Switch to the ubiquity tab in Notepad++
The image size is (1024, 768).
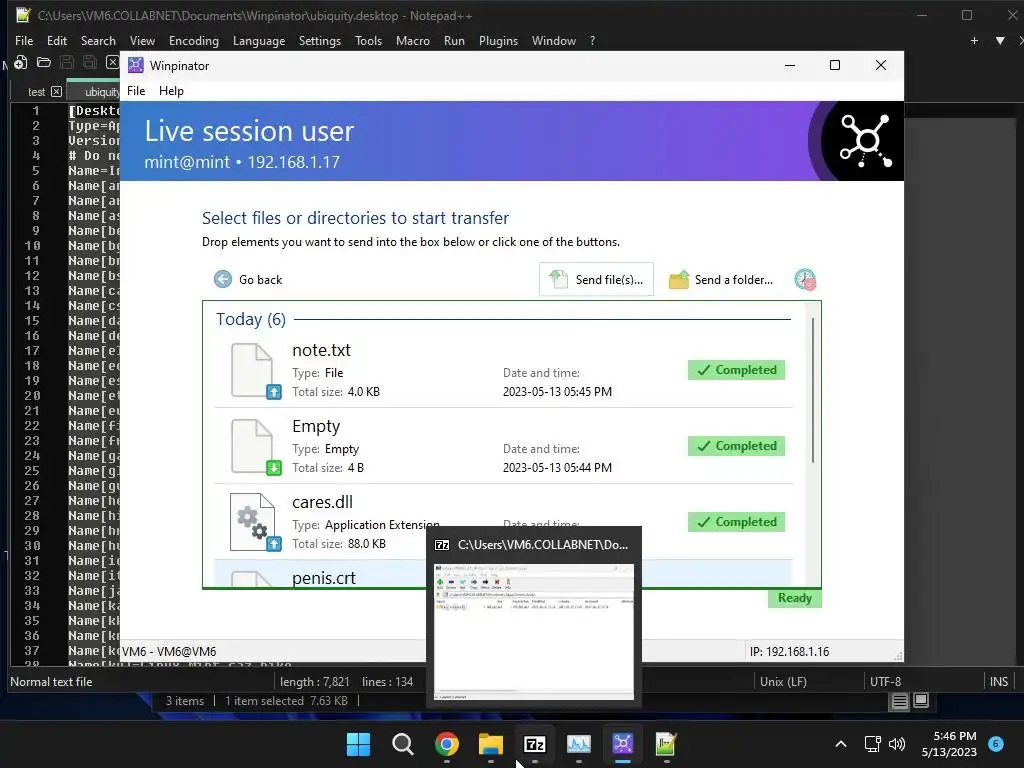coord(94,92)
